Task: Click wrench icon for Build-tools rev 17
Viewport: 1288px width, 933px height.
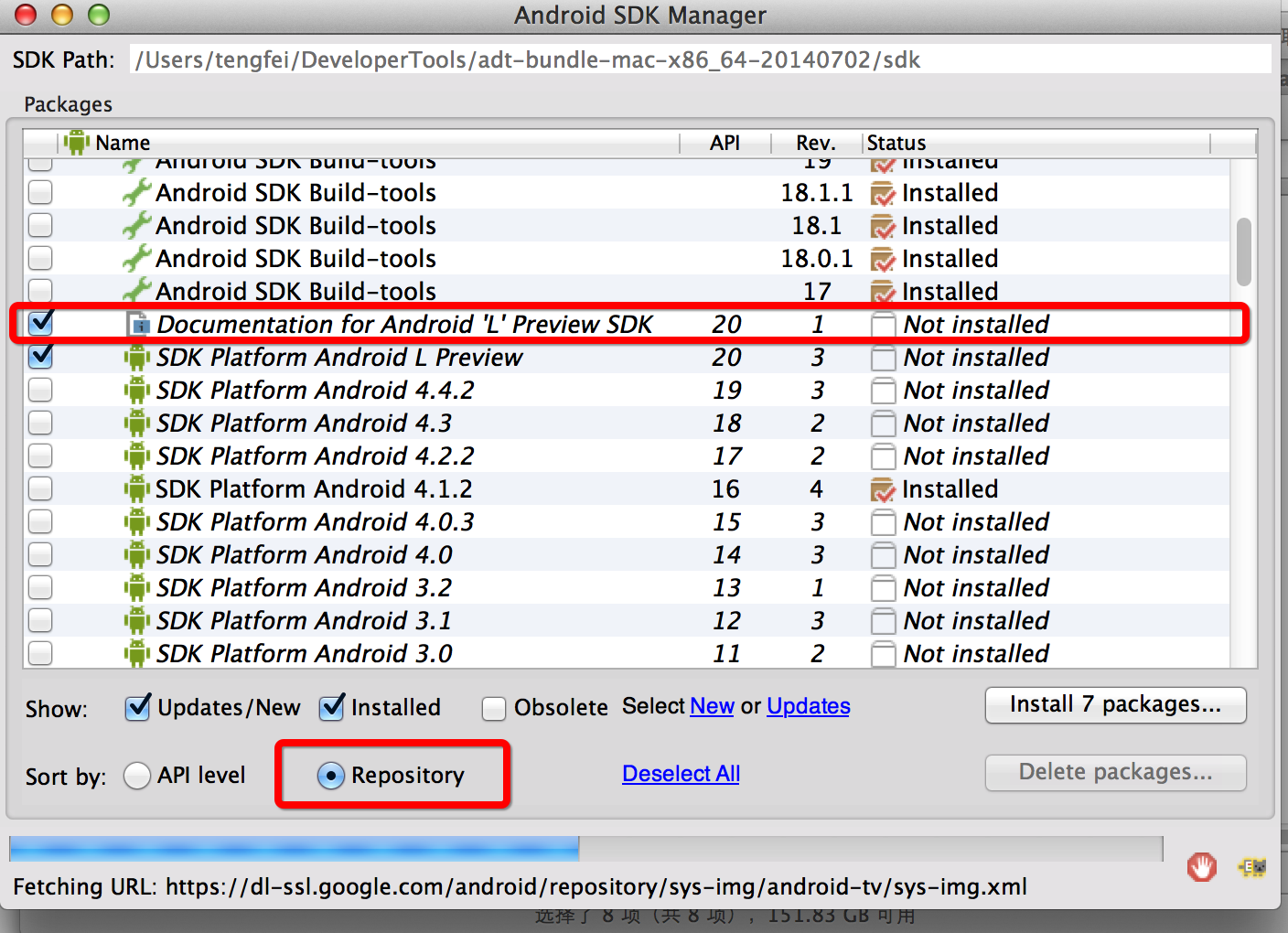Action: tap(137, 292)
